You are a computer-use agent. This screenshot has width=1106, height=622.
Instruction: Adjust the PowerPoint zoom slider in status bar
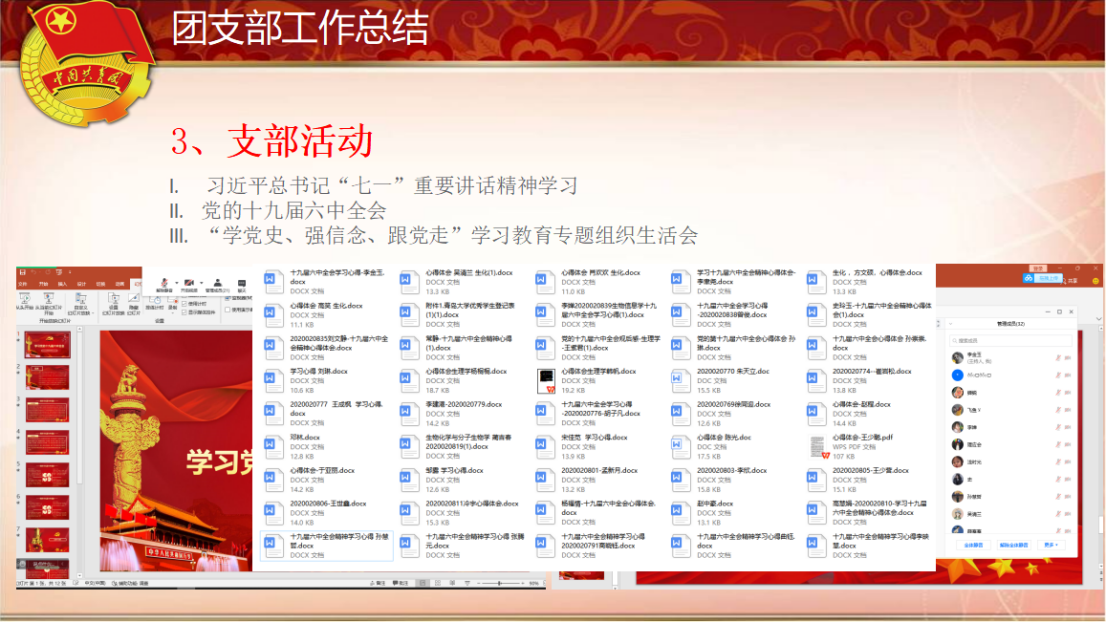(x=500, y=582)
